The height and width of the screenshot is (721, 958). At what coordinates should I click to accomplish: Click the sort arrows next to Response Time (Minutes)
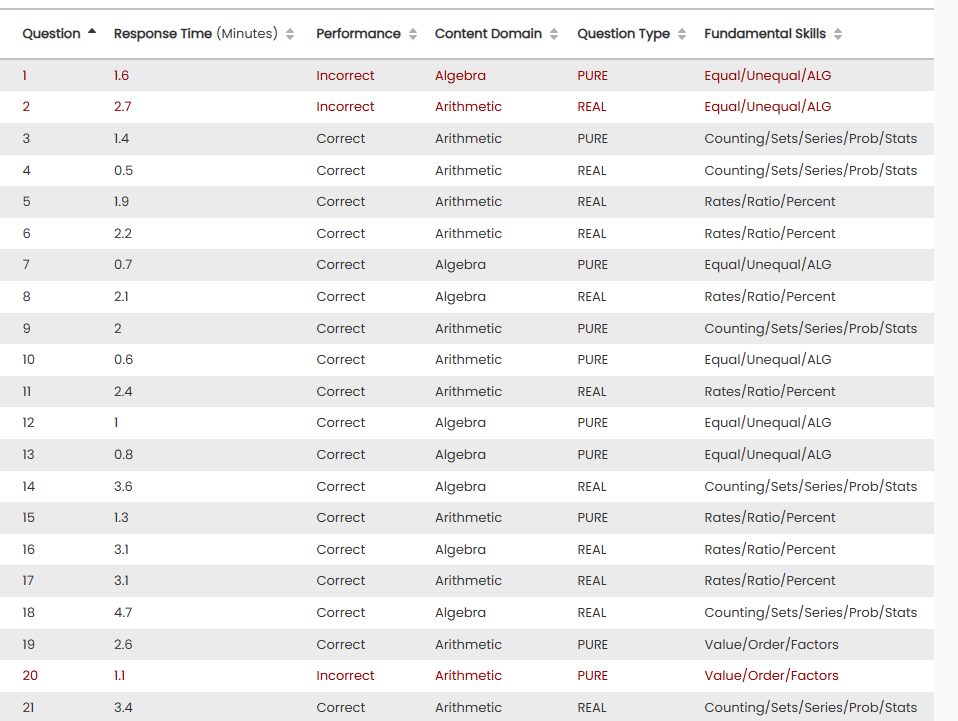[x=290, y=34]
